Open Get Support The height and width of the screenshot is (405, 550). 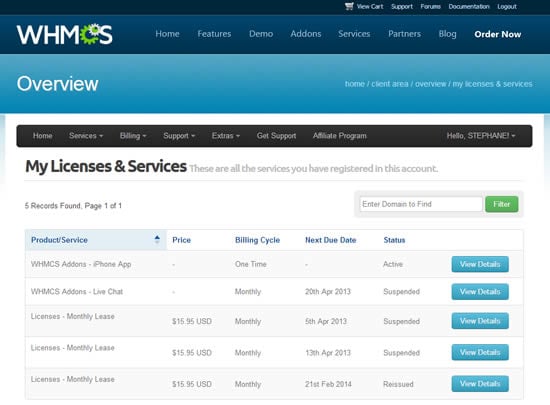coord(276,136)
